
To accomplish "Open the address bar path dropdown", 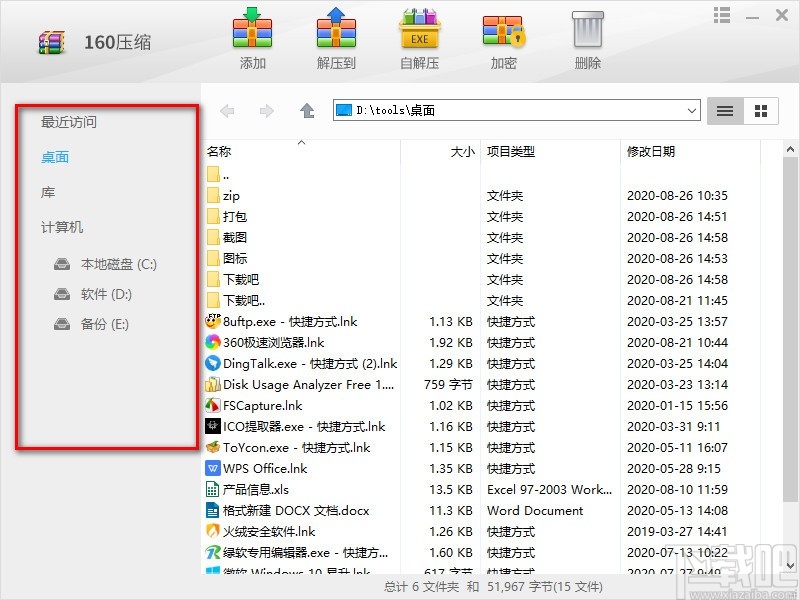I will 692,111.
